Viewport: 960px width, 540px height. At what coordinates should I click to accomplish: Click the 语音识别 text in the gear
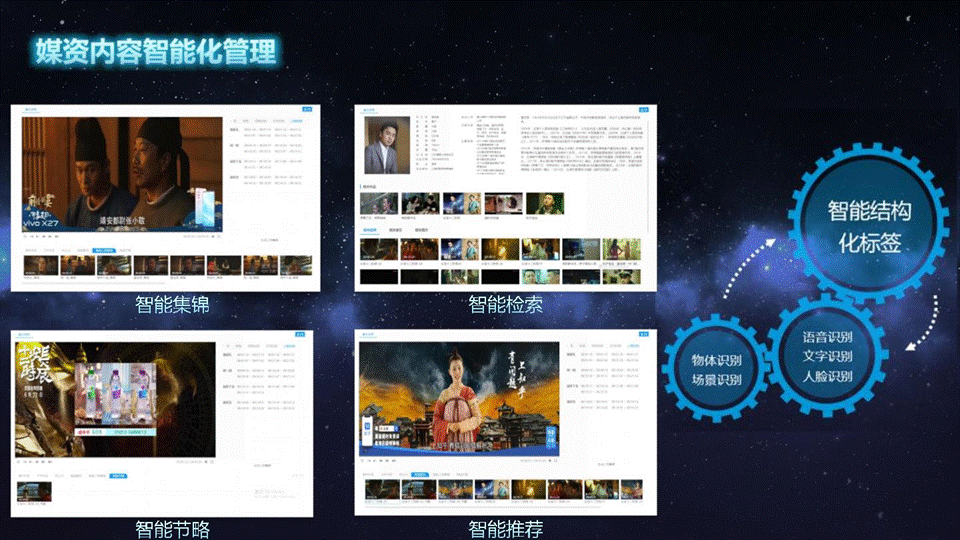pos(827,337)
